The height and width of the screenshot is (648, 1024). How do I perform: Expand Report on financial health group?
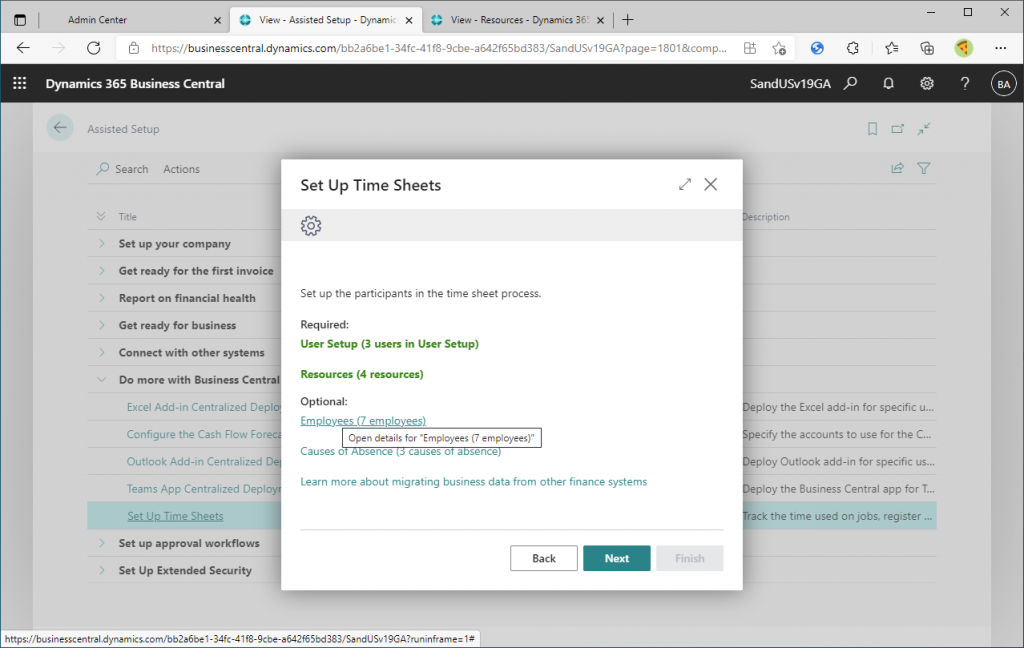[102, 298]
